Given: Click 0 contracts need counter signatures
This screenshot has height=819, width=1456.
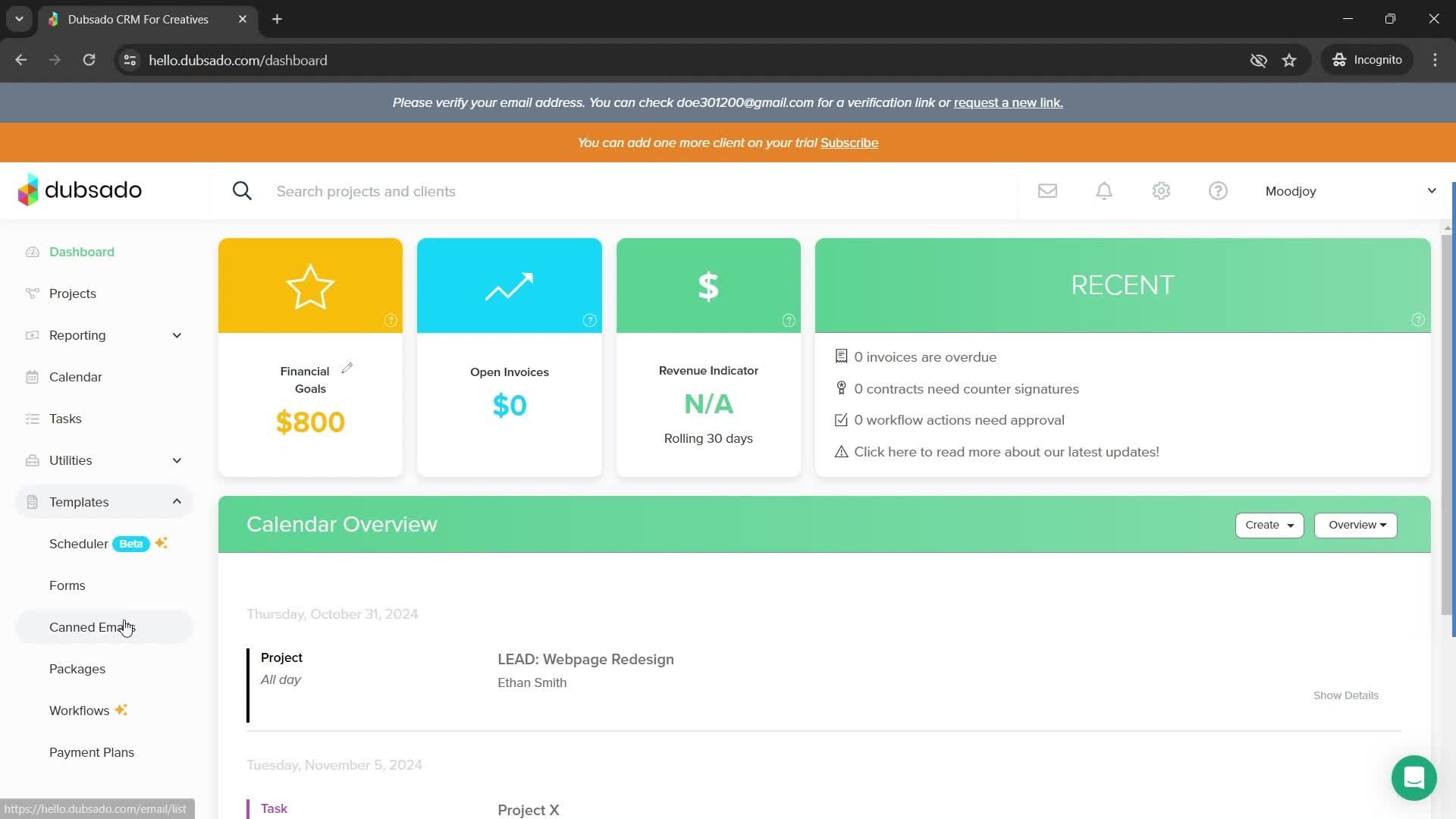Looking at the screenshot, I should pos(966,389).
